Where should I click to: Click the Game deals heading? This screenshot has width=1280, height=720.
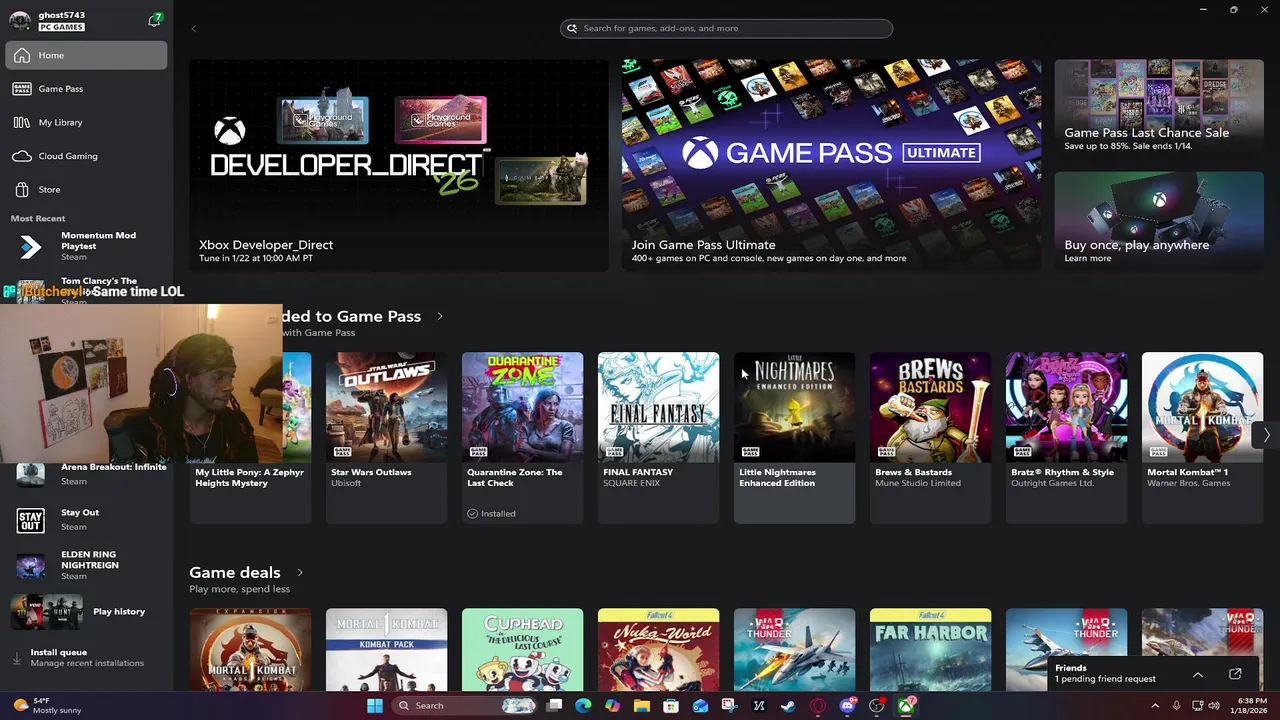(235, 572)
